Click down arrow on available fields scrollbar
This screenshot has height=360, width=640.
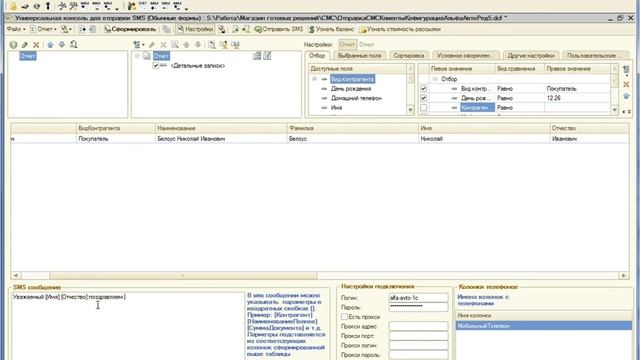point(410,110)
